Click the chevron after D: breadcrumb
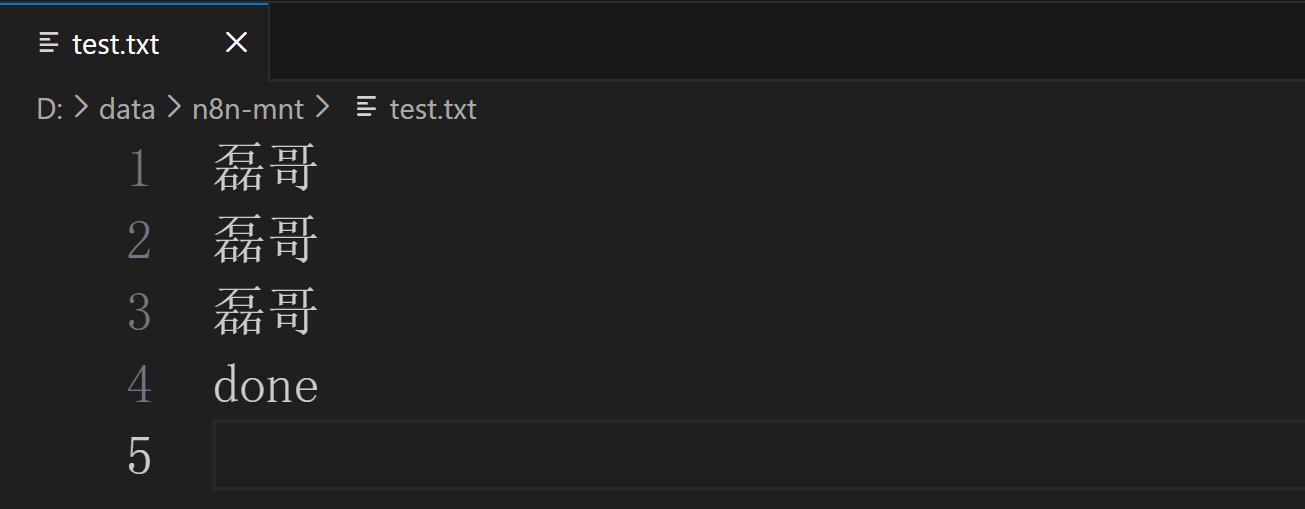This screenshot has height=509, width=1305. pos(81,108)
